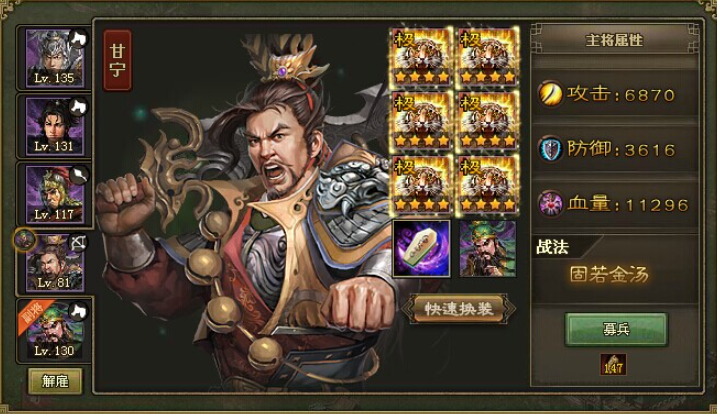The width and height of the screenshot is (717, 414).
Task: Open the bottom-right tiger equipment slot
Action: [487, 185]
